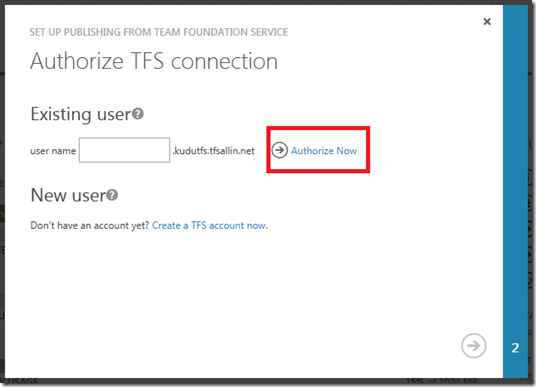Select the step 2 indicator number
536x387 pixels.
515,348
